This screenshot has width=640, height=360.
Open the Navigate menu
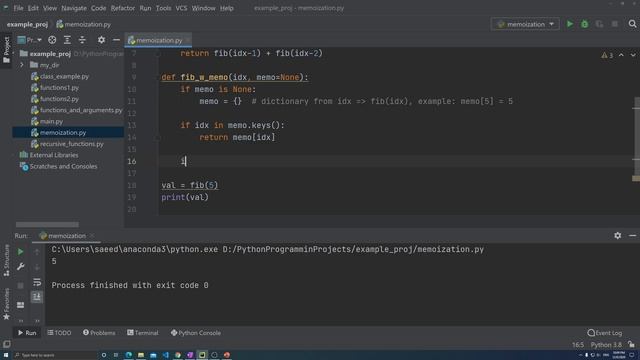[x=74, y=8]
